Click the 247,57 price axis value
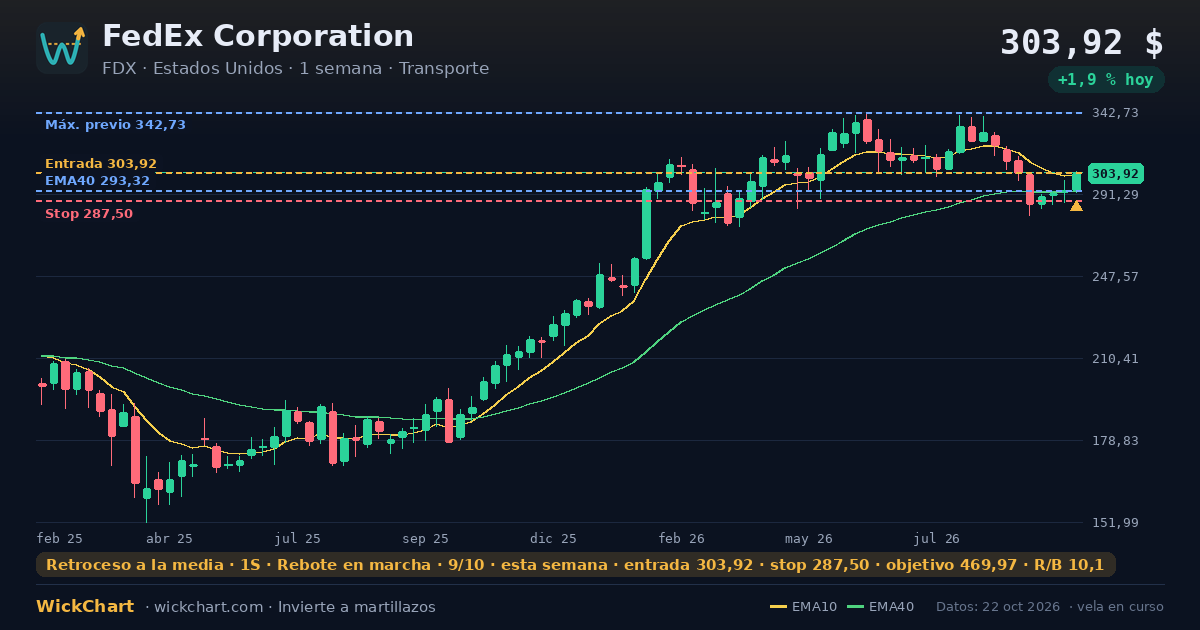This screenshot has height=630, width=1200. [x=1115, y=277]
